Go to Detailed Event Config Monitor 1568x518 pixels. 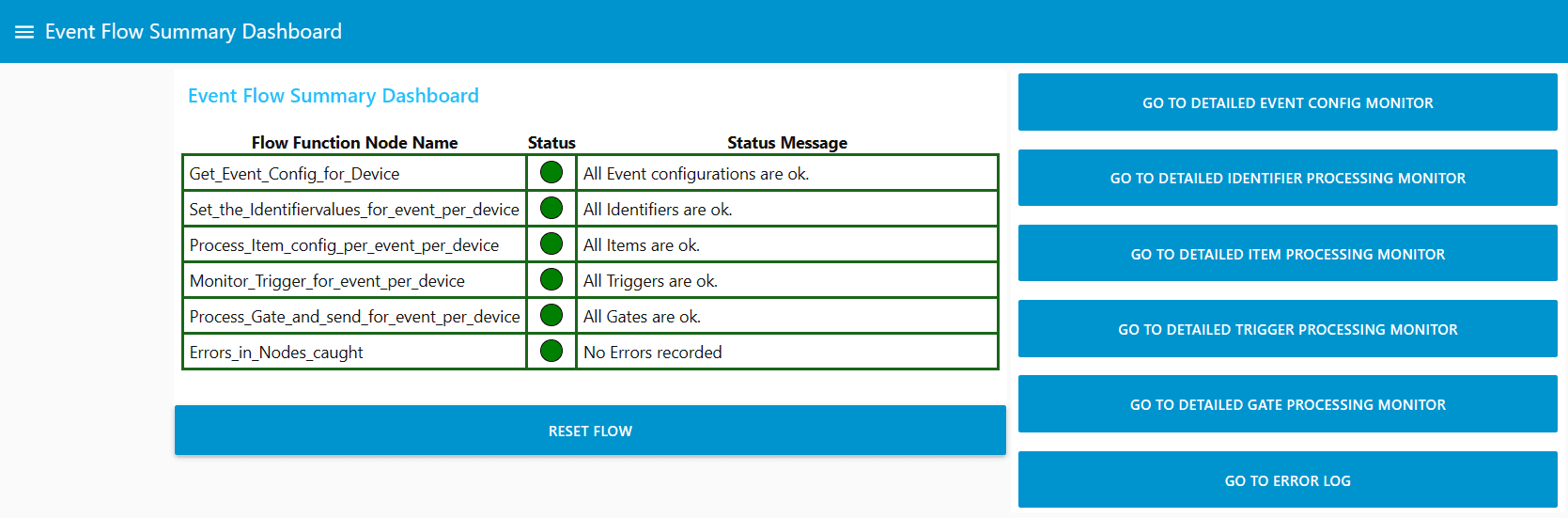click(x=1287, y=102)
